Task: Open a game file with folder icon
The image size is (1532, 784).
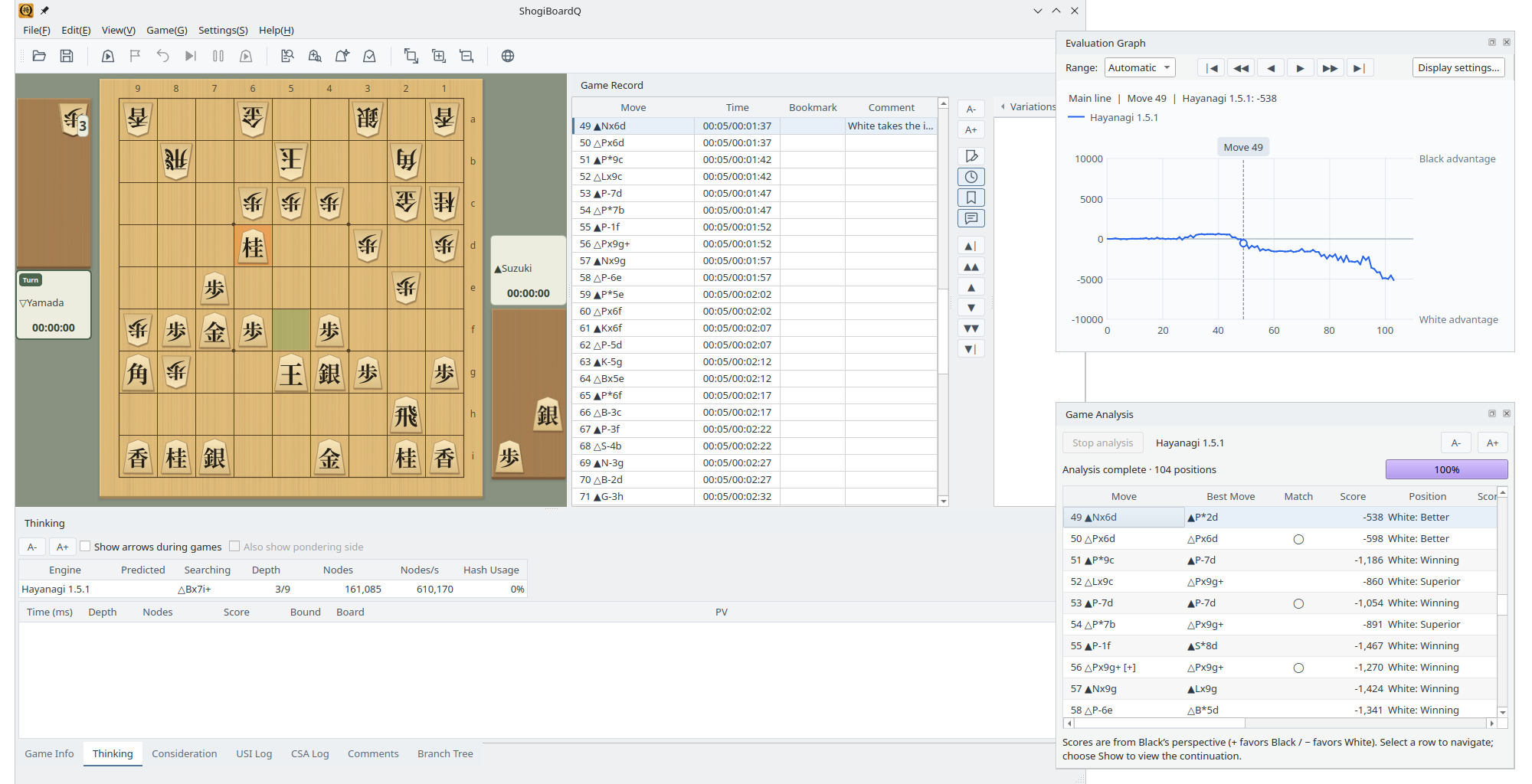Action: (x=39, y=56)
